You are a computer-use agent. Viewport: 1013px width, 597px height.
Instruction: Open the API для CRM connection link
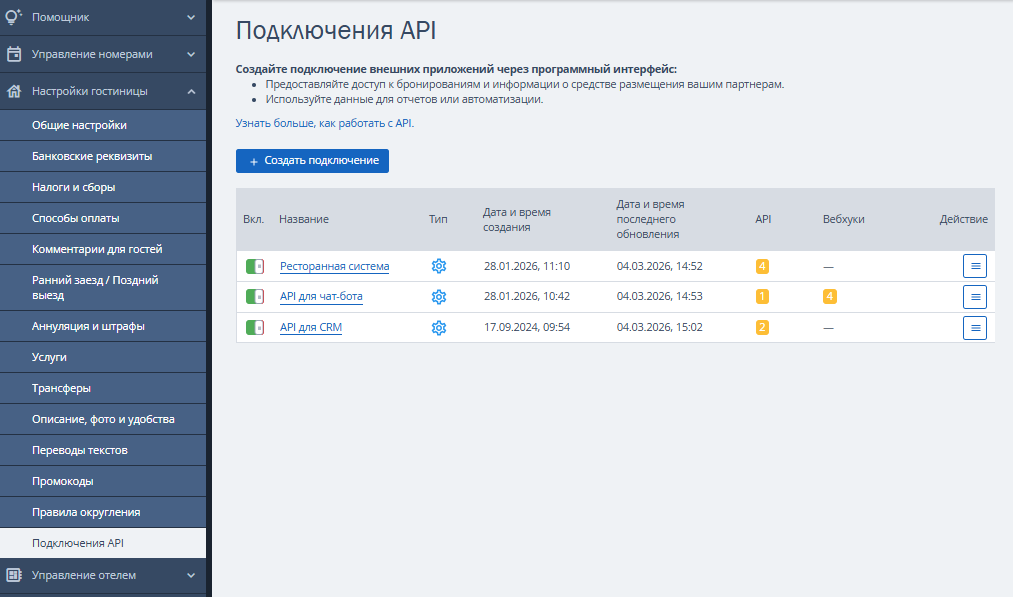coord(311,328)
